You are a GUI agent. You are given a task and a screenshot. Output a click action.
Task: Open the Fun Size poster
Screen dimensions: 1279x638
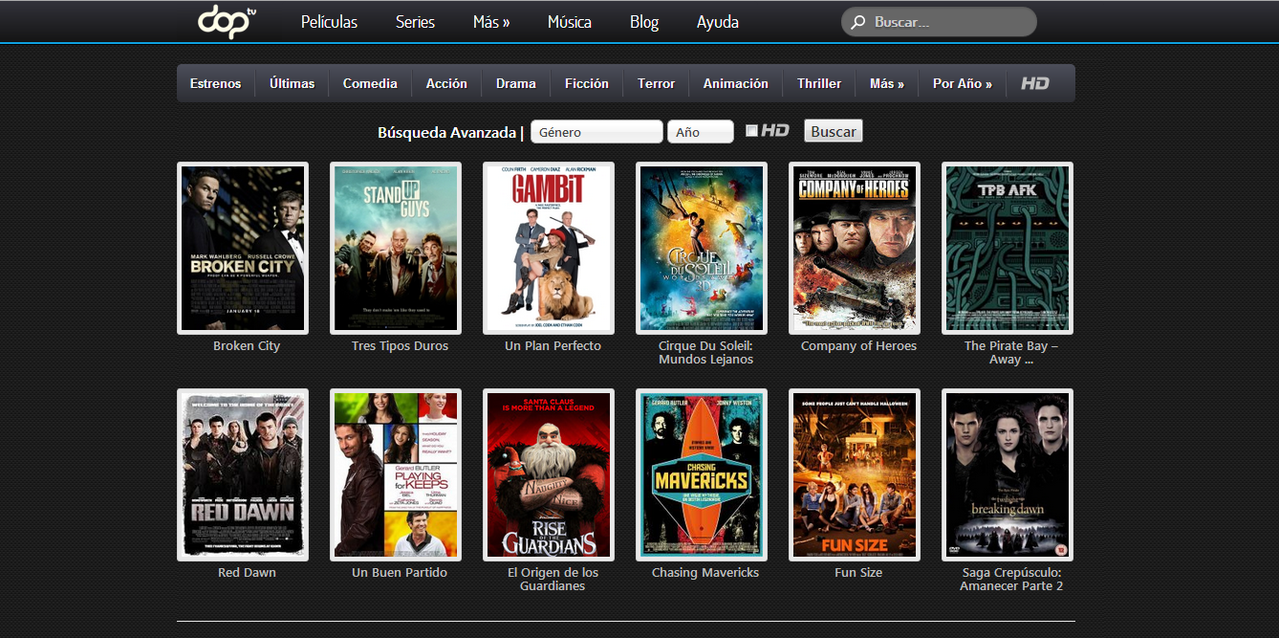pos(855,475)
